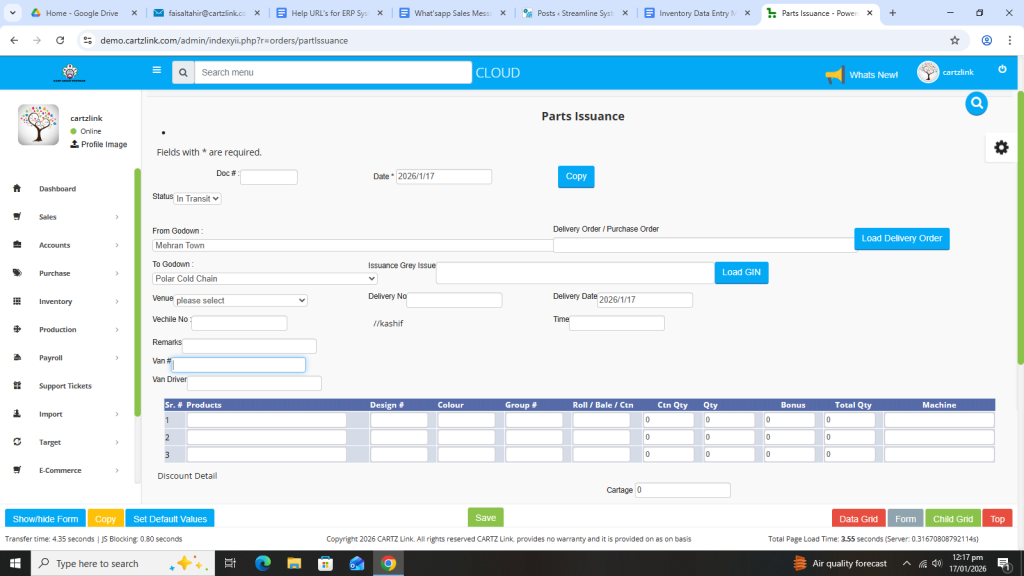The image size is (1024, 576).
Task: Open the settings gear icon panel
Action: [x=1000, y=147]
